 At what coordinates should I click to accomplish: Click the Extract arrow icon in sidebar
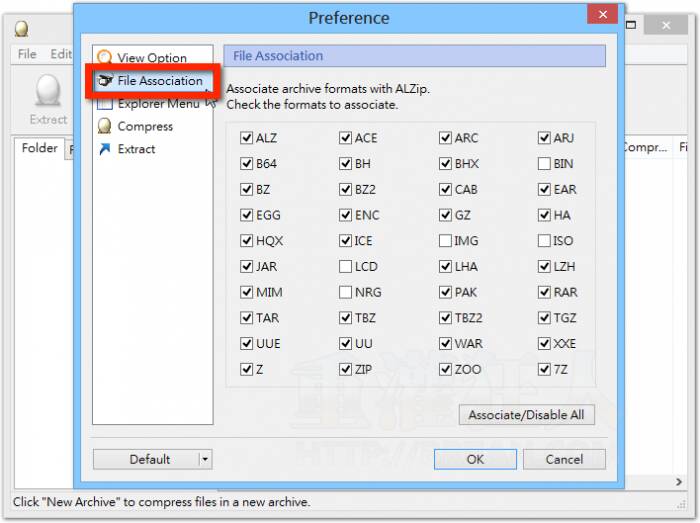104,149
